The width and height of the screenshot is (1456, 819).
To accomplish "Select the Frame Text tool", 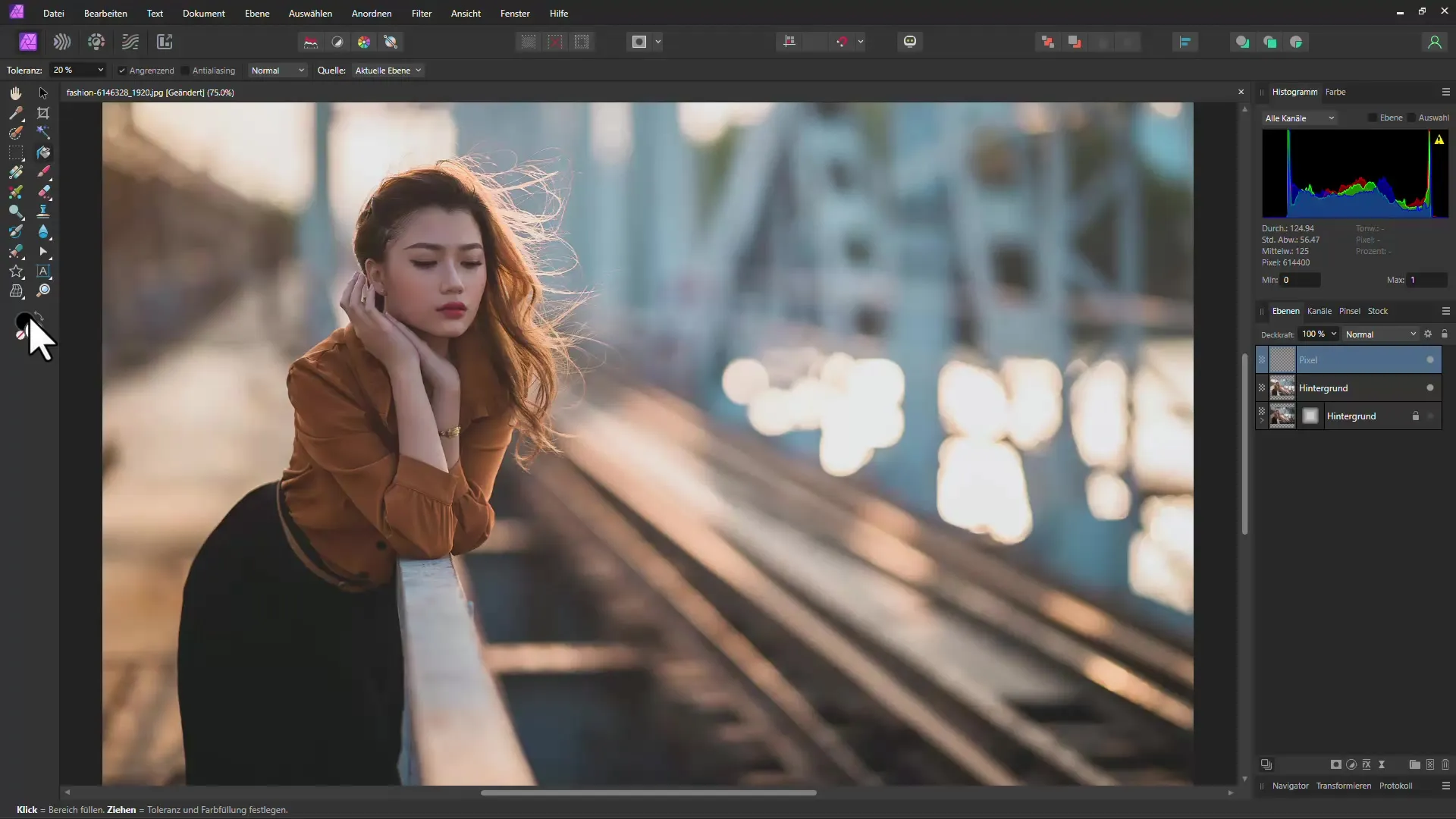I will pos(43,271).
